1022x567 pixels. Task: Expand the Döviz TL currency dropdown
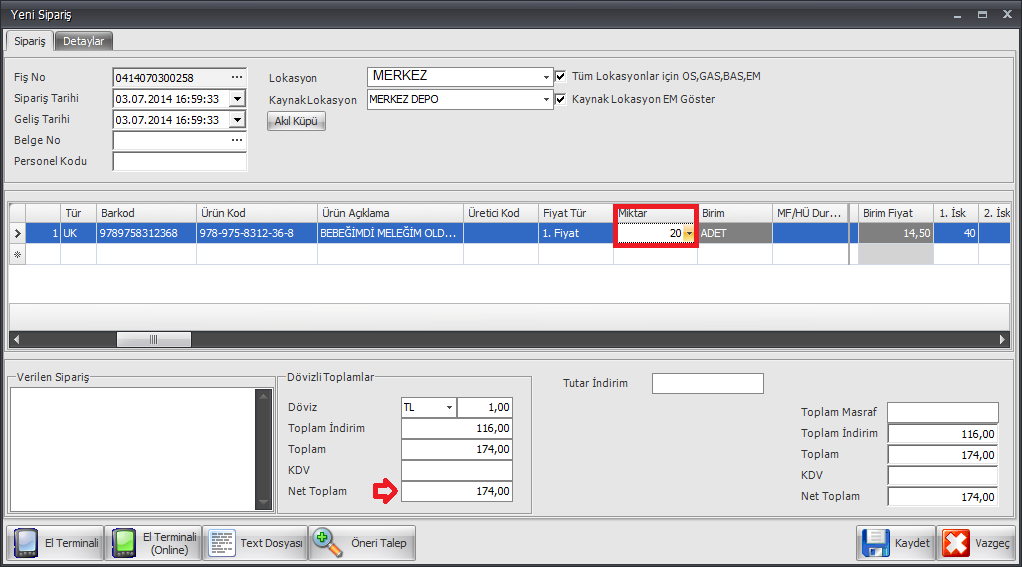point(449,407)
